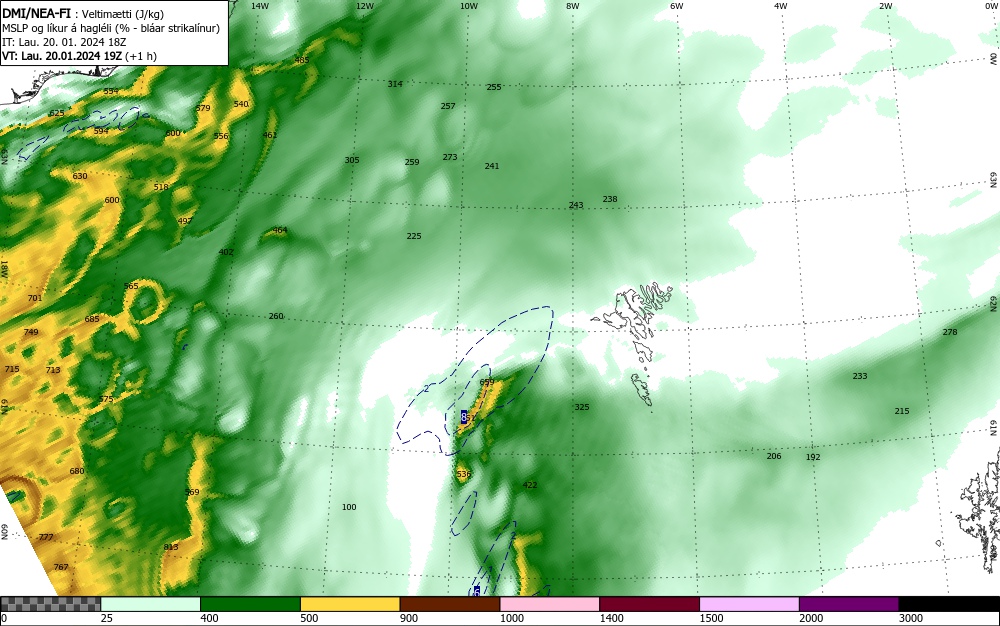Click the purple 2000–3000 legend swatch

point(849,604)
